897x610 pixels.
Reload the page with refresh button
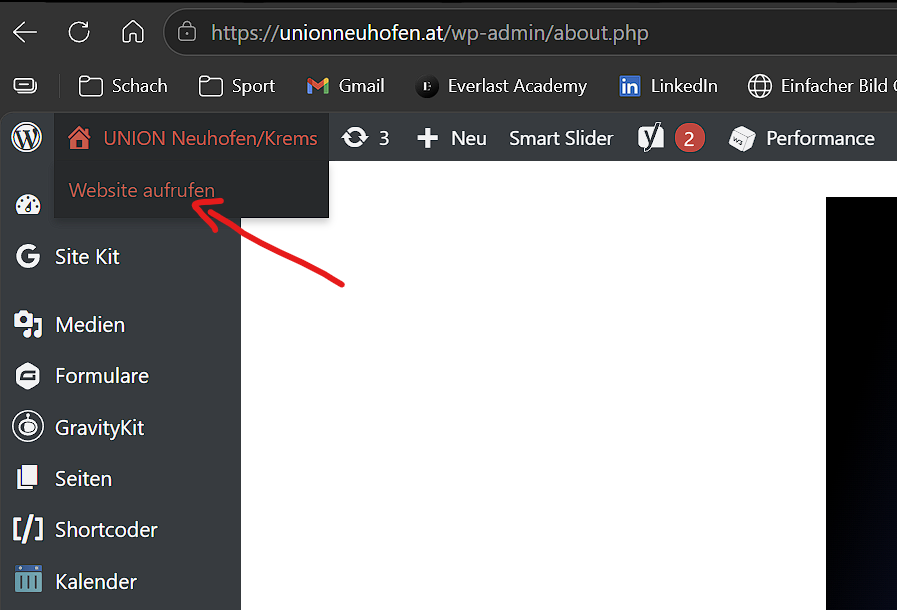(x=79, y=33)
